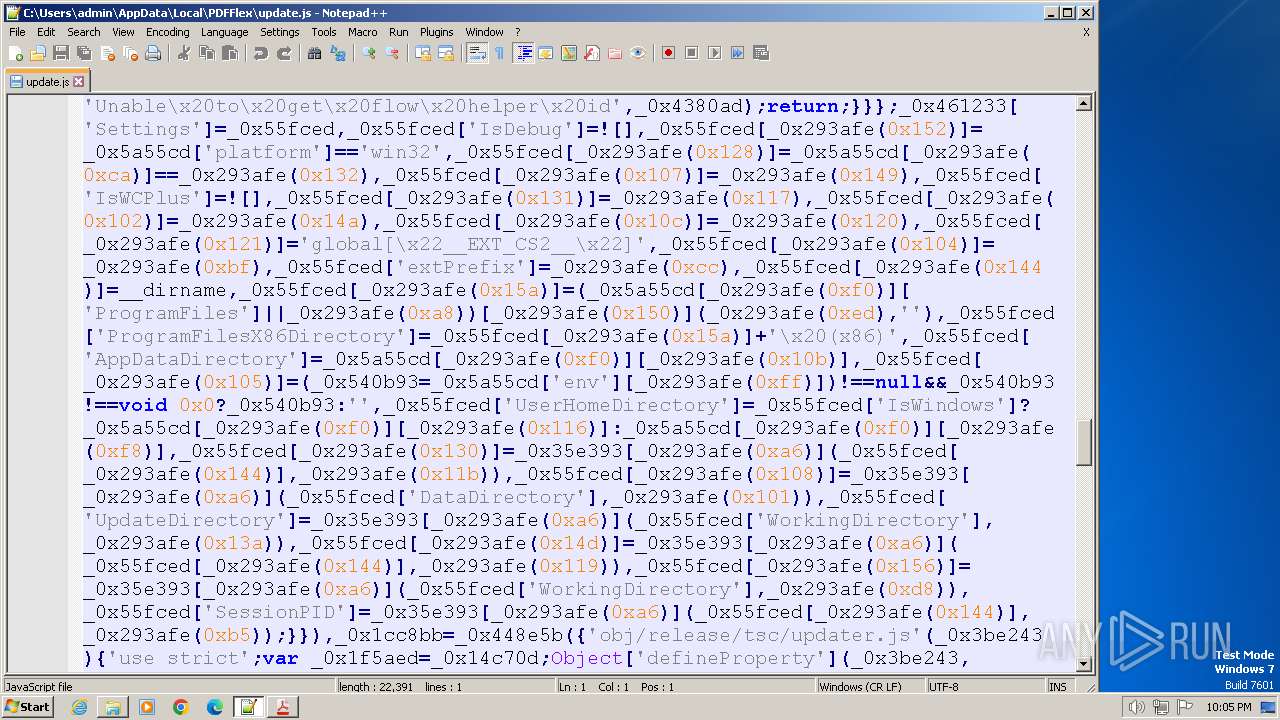The height and width of the screenshot is (720, 1280).
Task: Stop macro recording button
Action: tap(691, 53)
